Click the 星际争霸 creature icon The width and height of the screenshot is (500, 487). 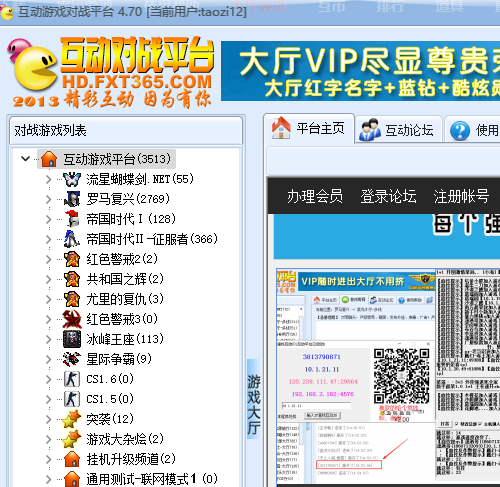[x=72, y=359]
